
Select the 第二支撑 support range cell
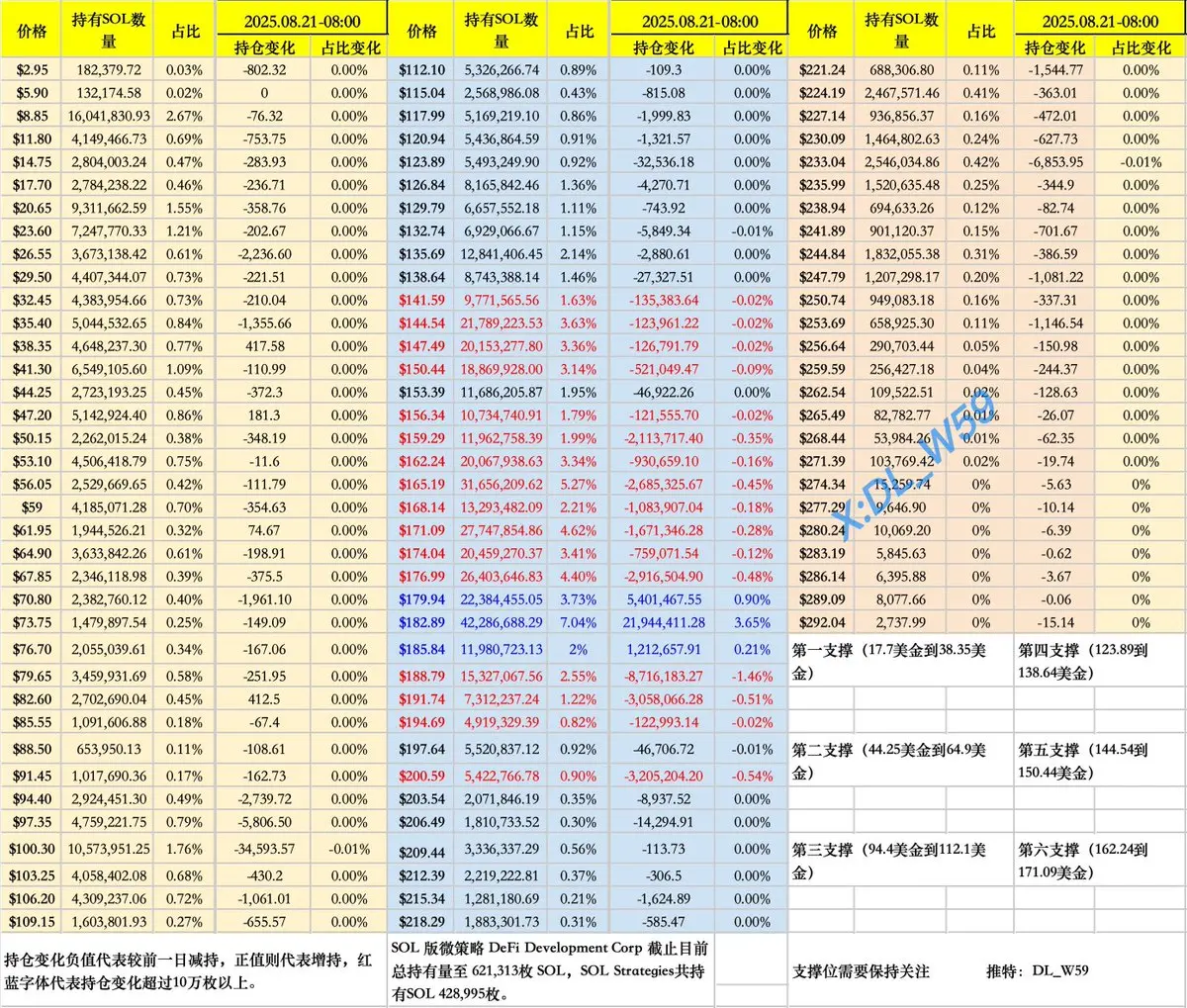coord(900,761)
